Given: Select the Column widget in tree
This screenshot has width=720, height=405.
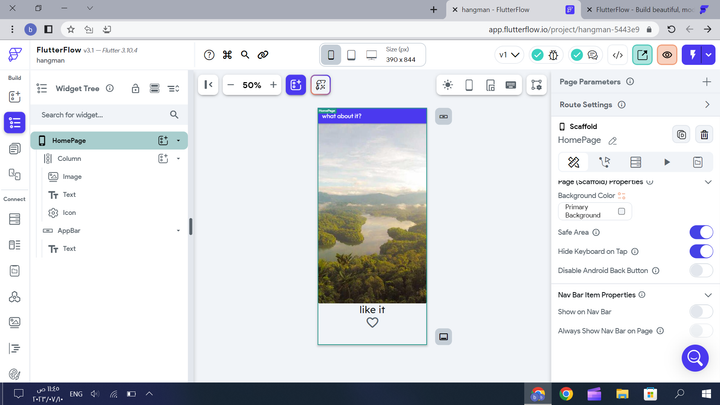Looking at the screenshot, I should point(69,158).
